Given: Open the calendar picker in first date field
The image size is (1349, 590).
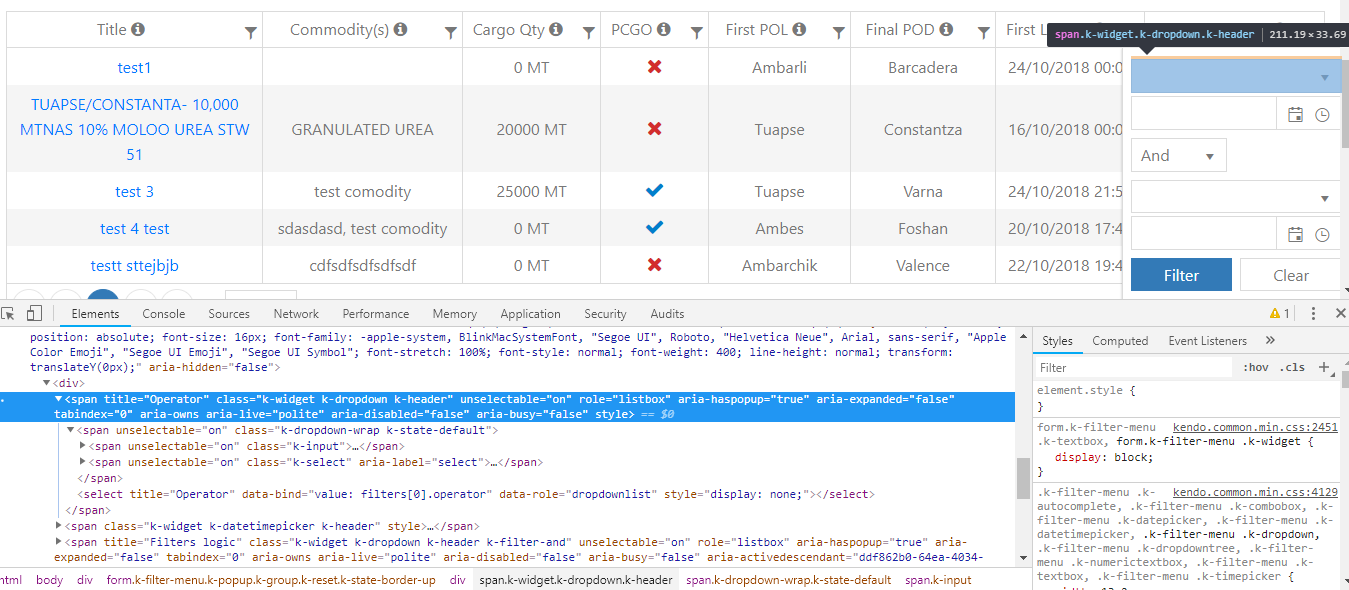Looking at the screenshot, I should pos(1295,115).
